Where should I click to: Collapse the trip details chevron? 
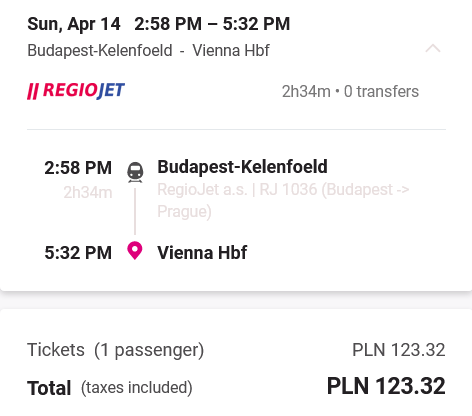pyautogui.click(x=433, y=49)
